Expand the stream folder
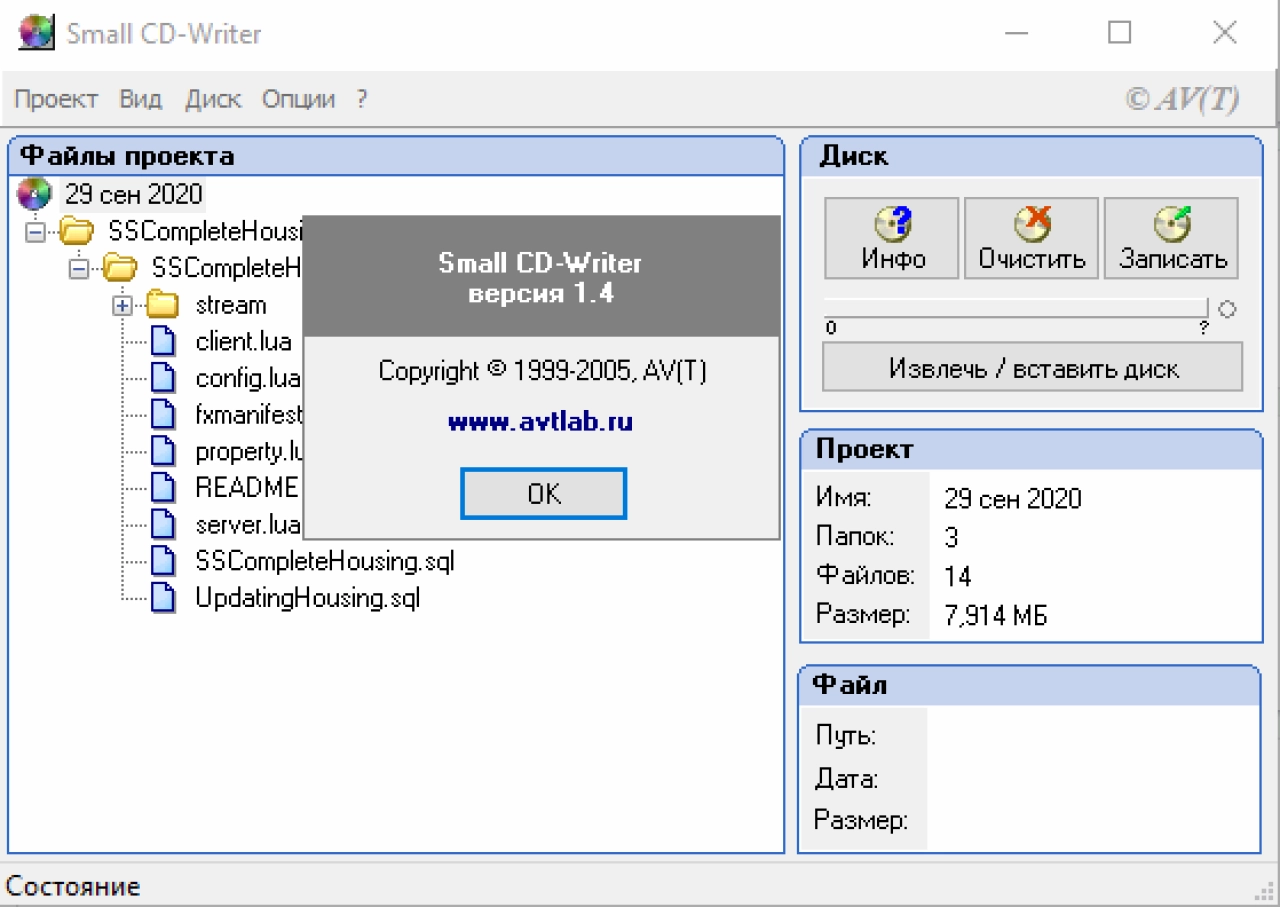This screenshot has width=1280, height=907. pyautogui.click(x=122, y=306)
